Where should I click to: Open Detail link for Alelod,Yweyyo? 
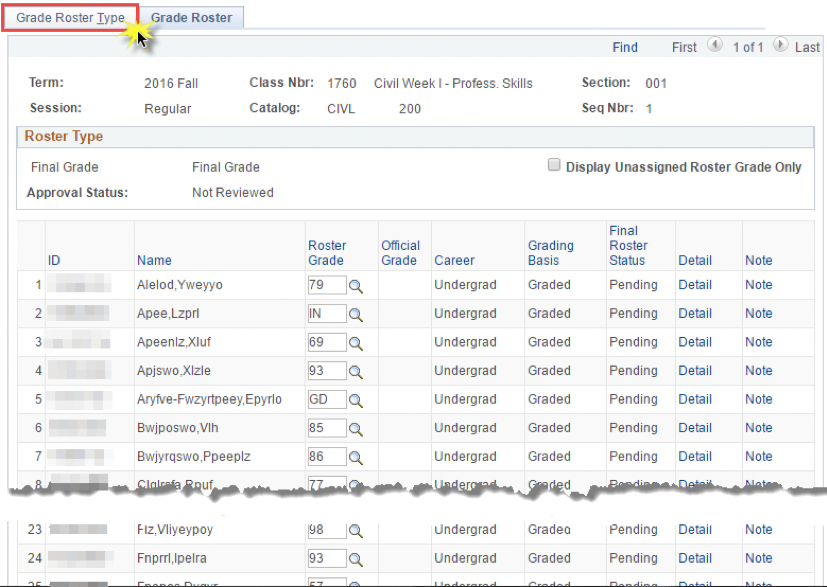click(695, 285)
